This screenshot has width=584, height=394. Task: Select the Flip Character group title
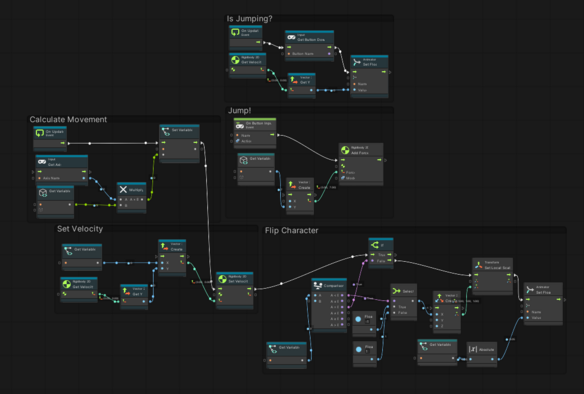point(292,231)
